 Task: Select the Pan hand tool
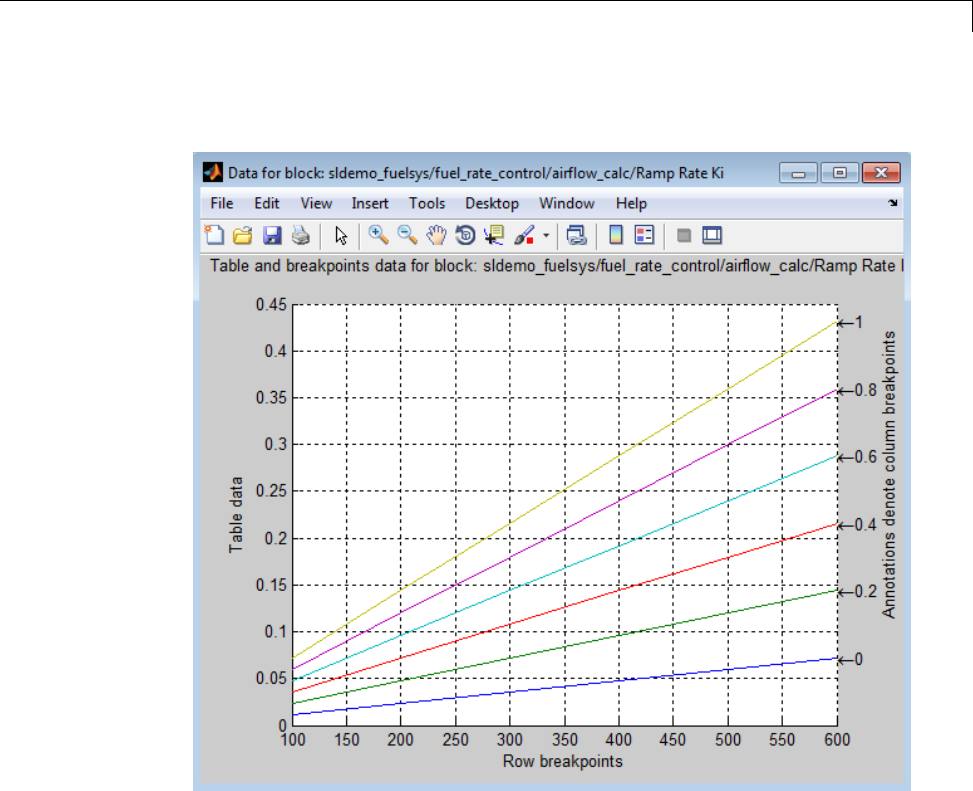click(x=436, y=235)
